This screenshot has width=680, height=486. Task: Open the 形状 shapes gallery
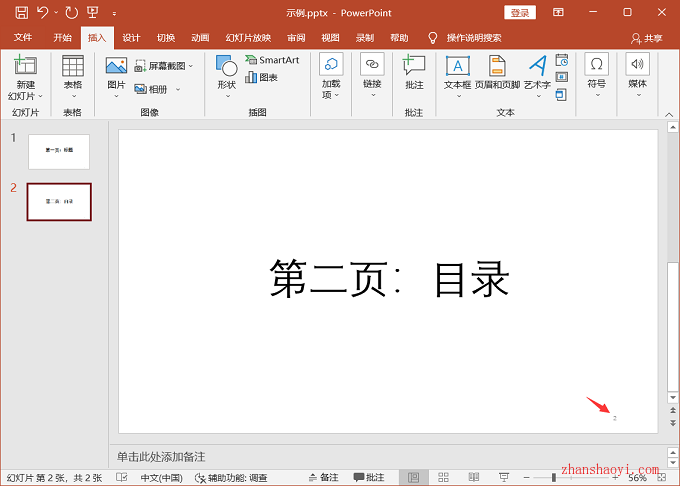coord(227,76)
